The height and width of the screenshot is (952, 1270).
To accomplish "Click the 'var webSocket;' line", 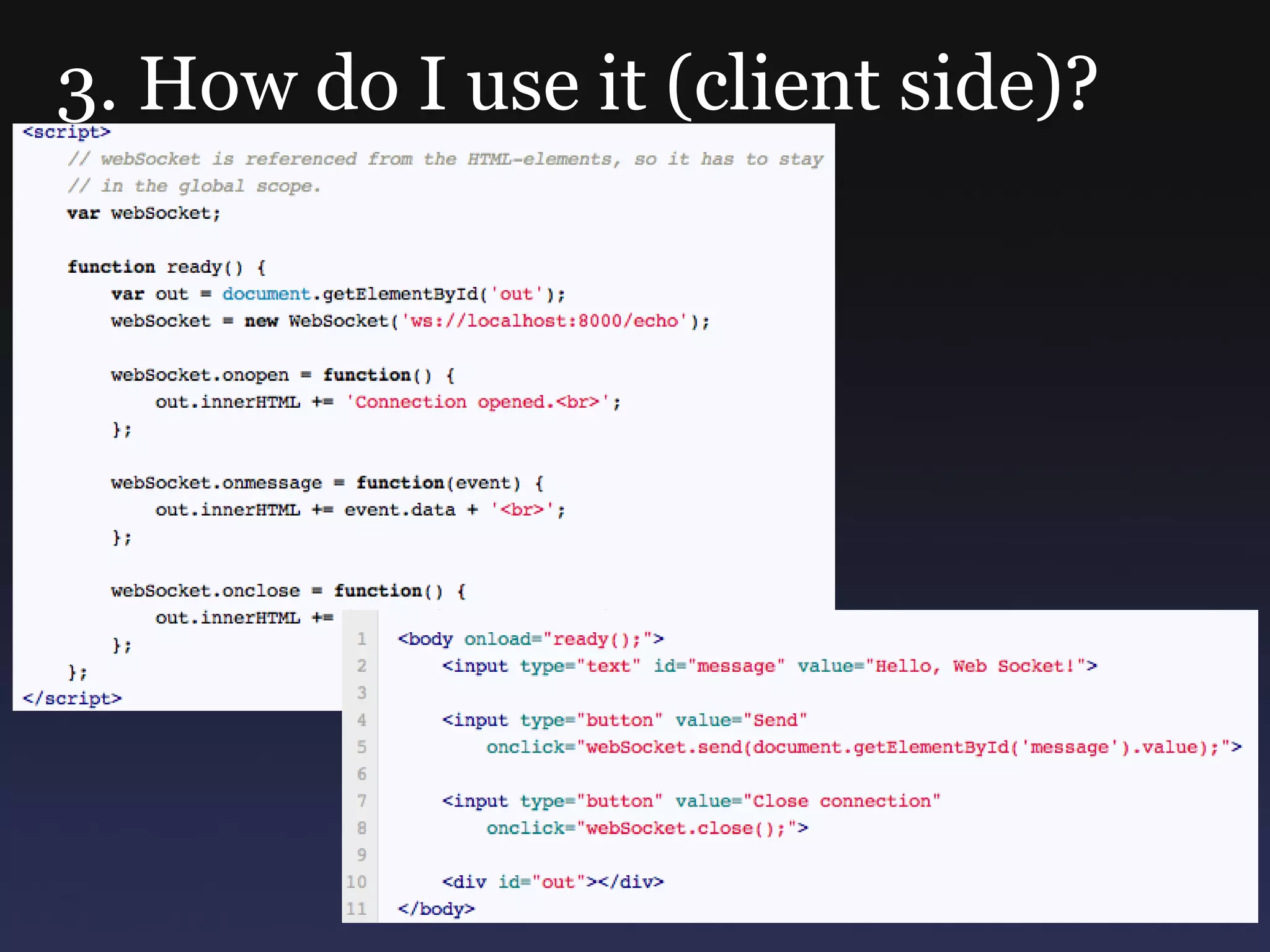I will [144, 213].
